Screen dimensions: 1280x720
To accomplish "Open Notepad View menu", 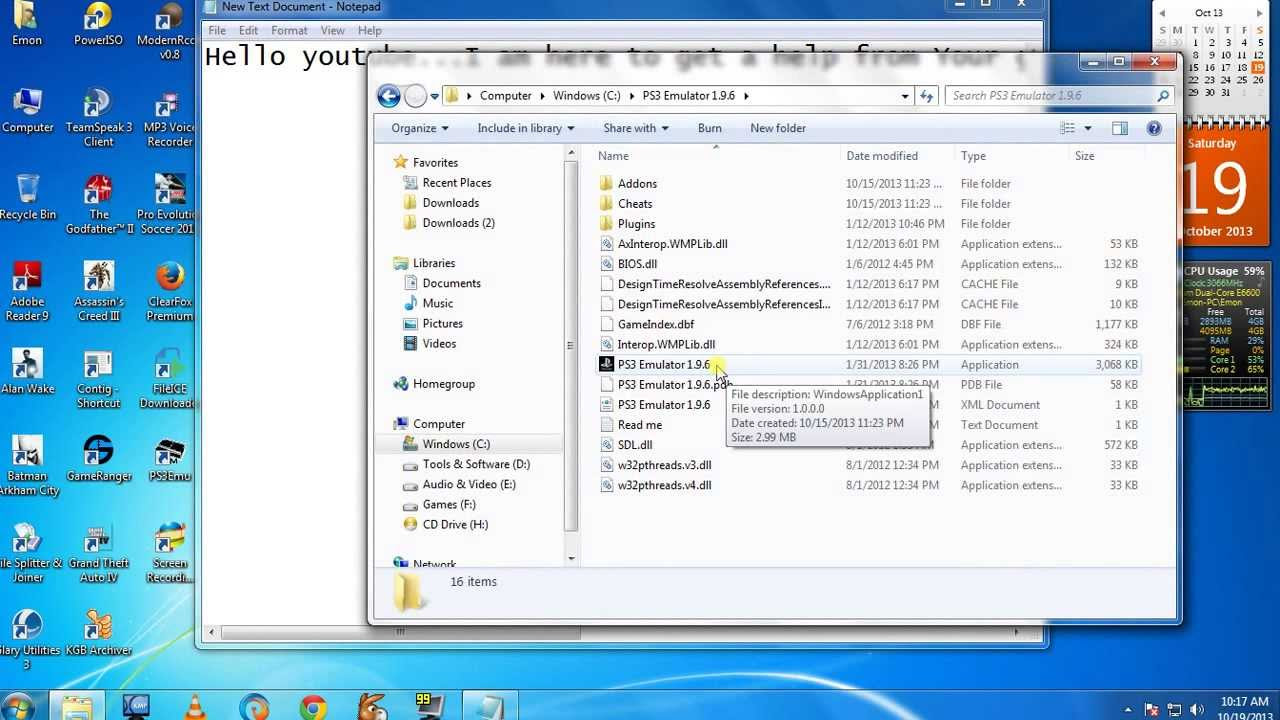I will click(333, 31).
